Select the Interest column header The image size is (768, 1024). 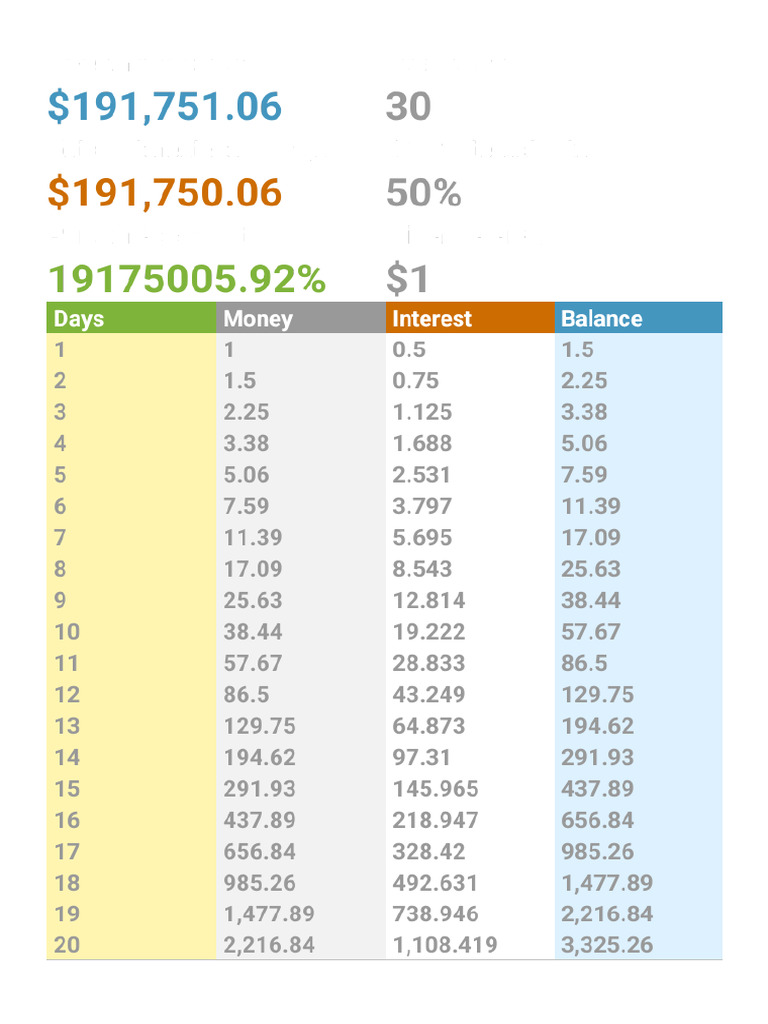click(x=432, y=319)
